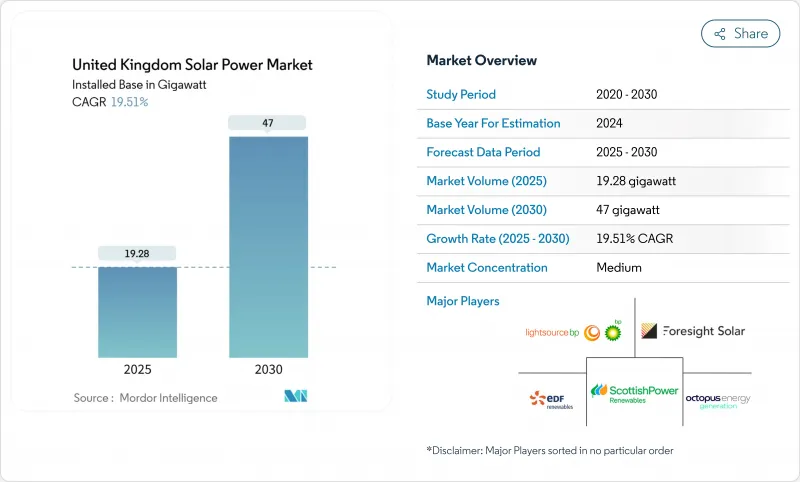The height and width of the screenshot is (482, 800).
Task: Click the Mordor Intelligence logo under the chart
Action: (295, 397)
